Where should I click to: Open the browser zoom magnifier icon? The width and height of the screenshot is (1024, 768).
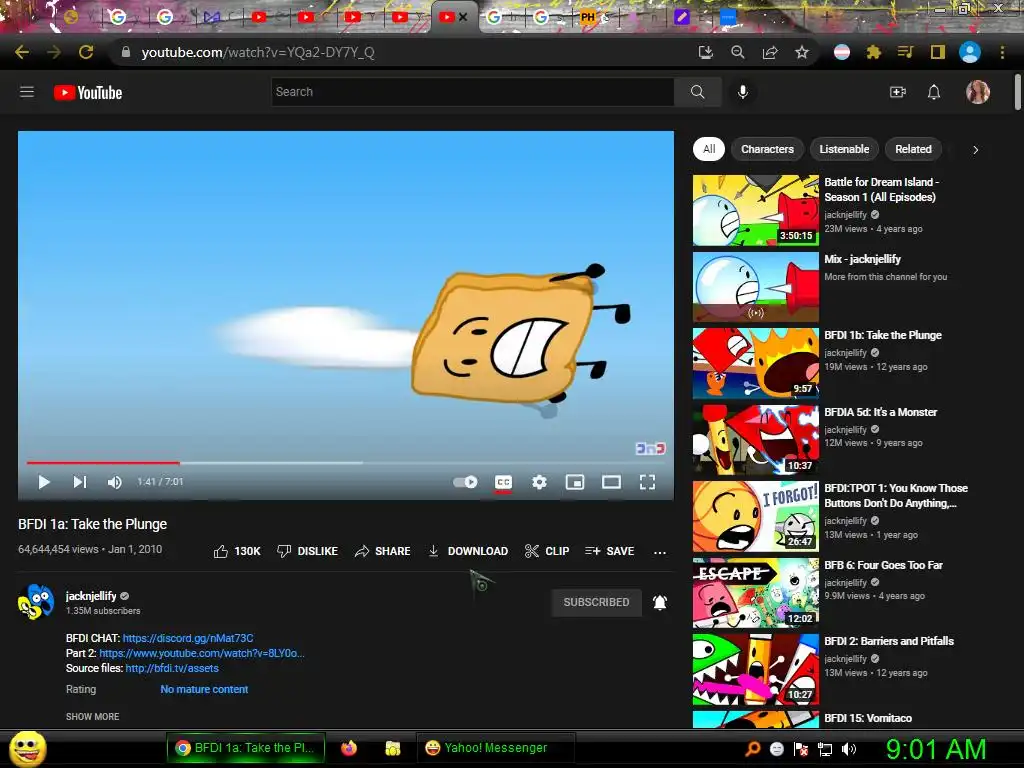738,52
